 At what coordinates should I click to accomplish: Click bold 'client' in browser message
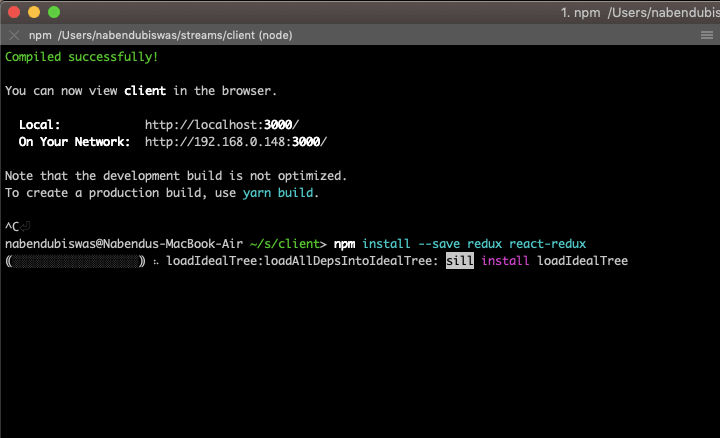[145, 91]
